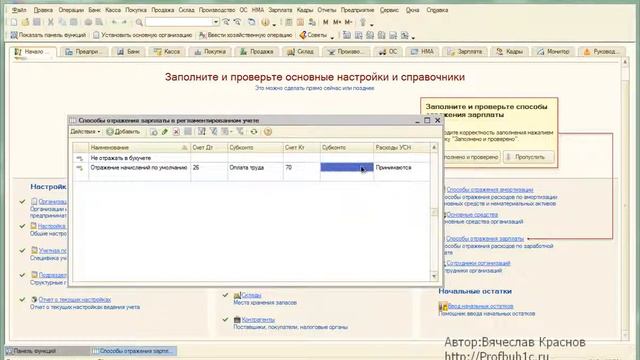Click the Пропустить button
Screen dimensions: 640x360
[529, 157]
